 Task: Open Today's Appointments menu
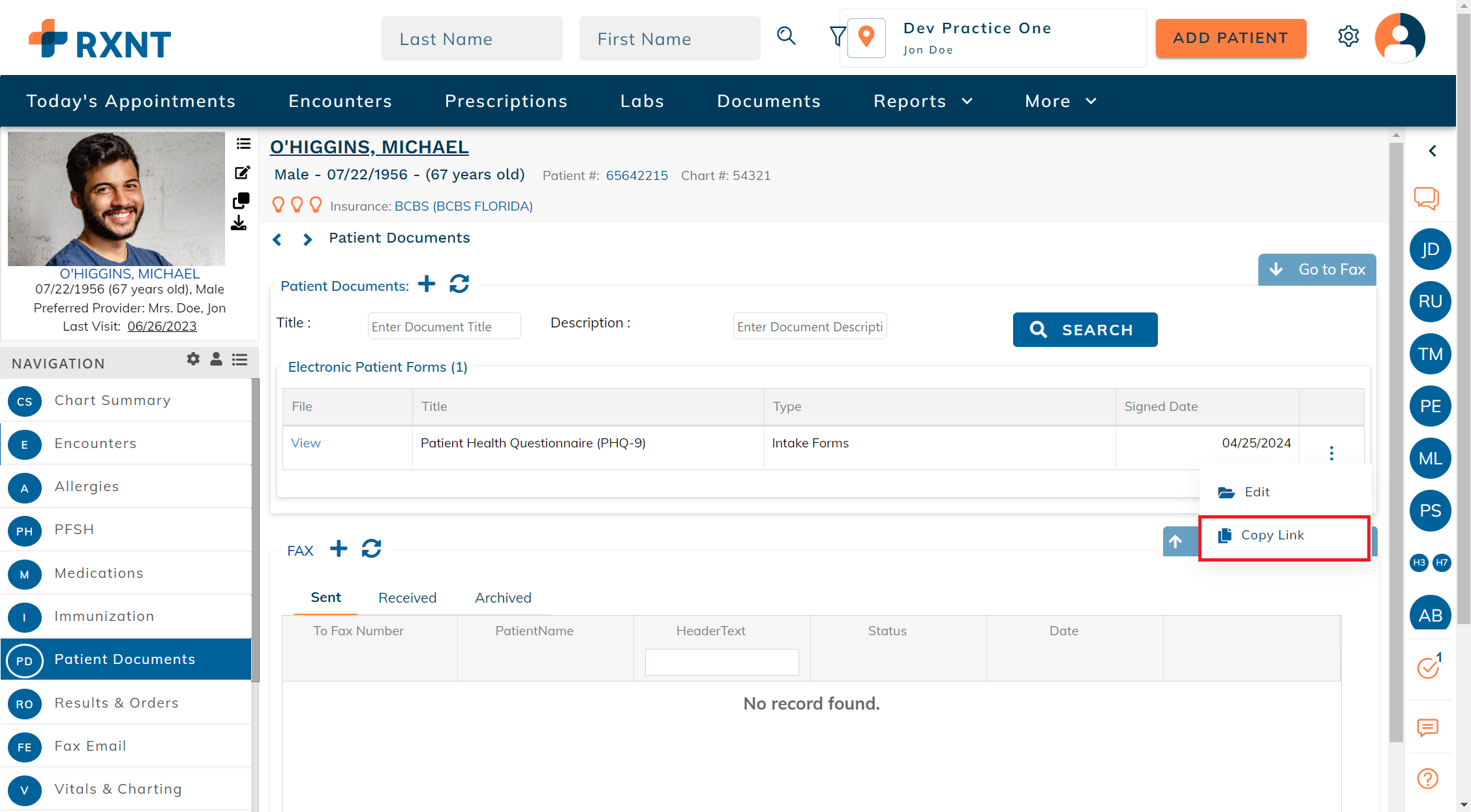click(x=131, y=101)
